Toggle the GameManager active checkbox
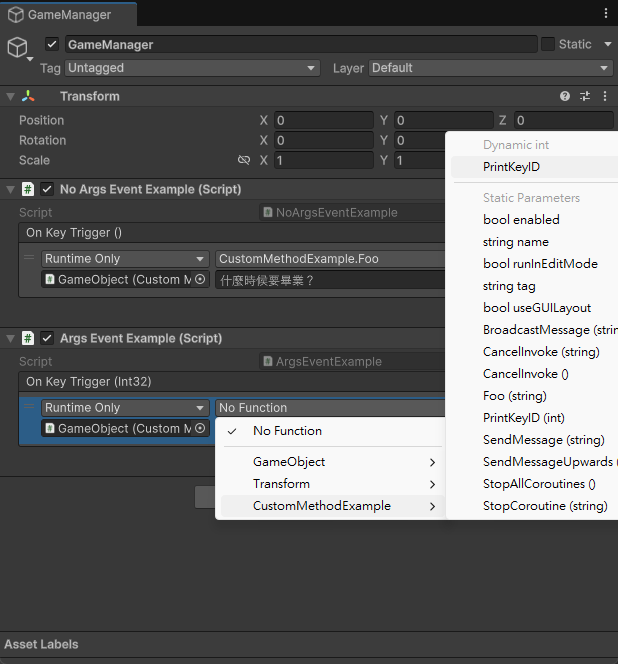 click(52, 45)
